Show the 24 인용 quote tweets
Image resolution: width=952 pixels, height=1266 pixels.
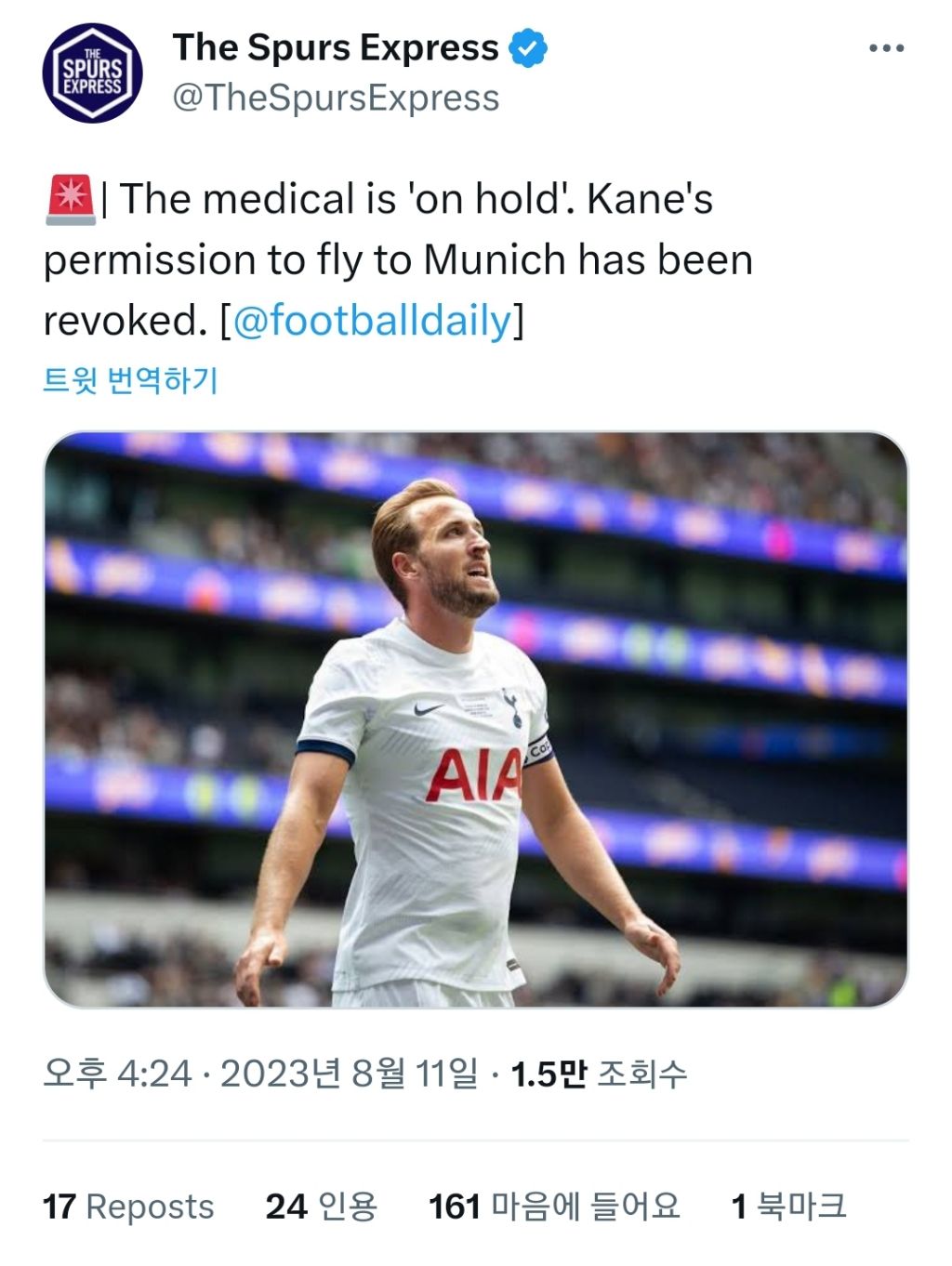pyautogui.click(x=322, y=1207)
